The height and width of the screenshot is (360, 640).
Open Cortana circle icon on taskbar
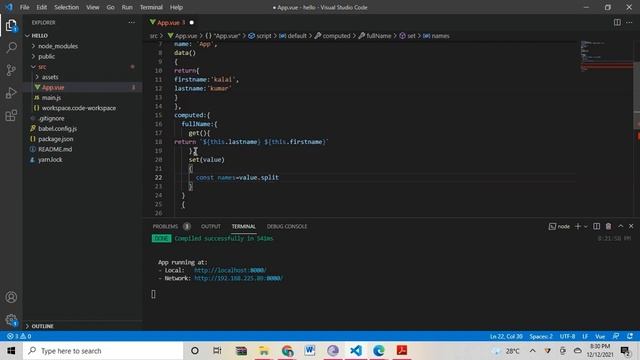point(195,351)
